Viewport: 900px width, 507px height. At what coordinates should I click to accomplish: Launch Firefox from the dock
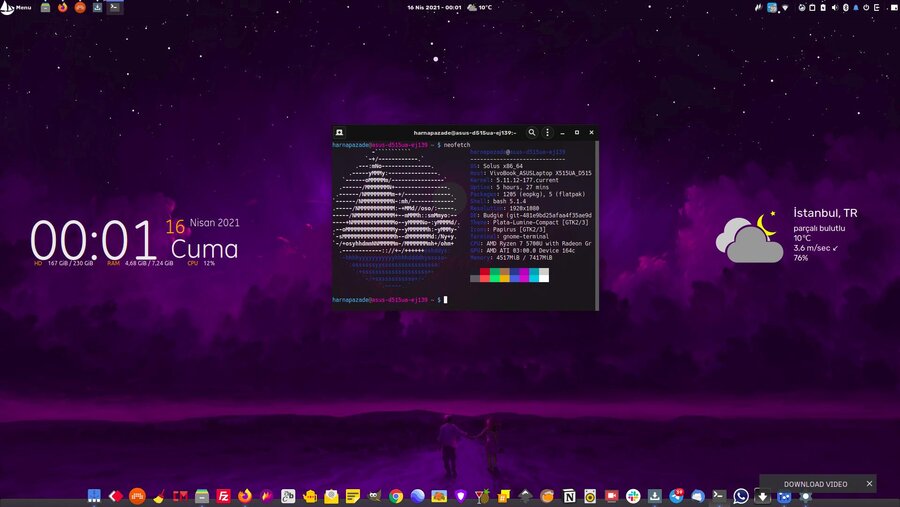pos(245,496)
